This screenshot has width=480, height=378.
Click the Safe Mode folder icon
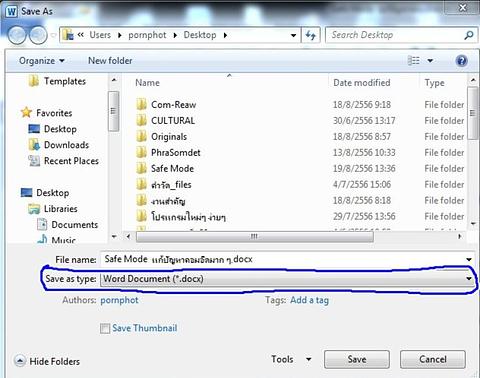141,168
